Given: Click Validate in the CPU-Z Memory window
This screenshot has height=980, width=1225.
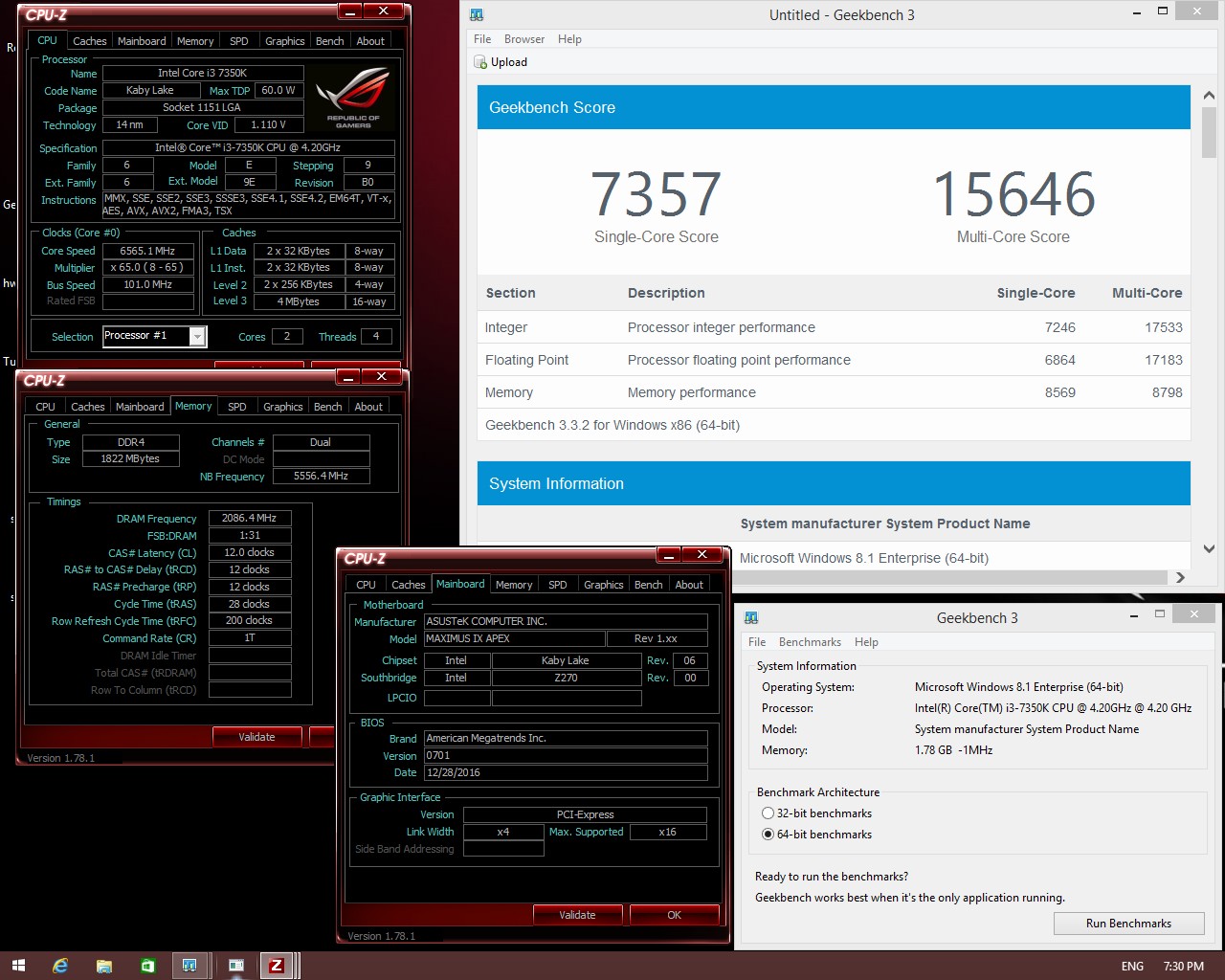Looking at the screenshot, I should point(256,737).
